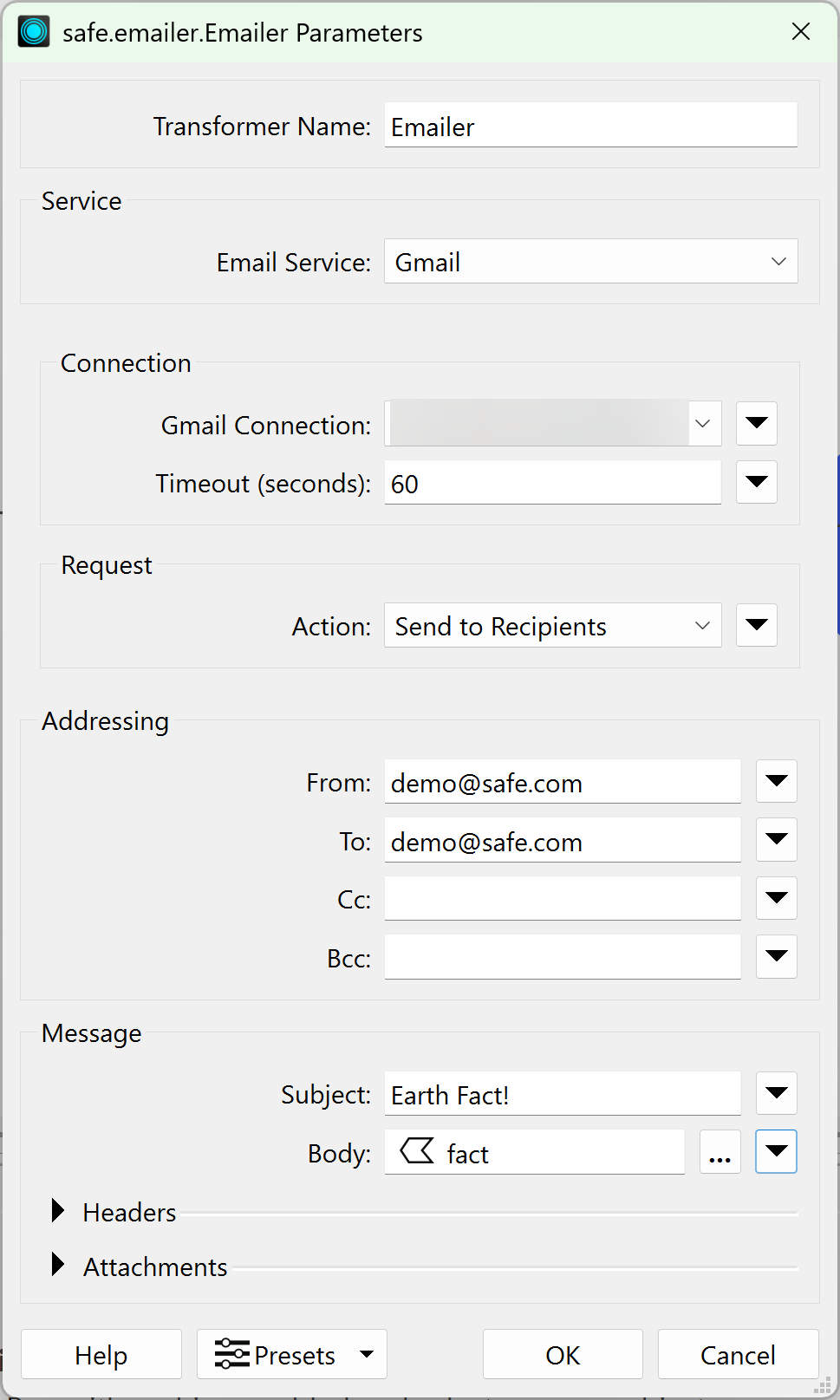Open the Body text editor with ellipsis button
Viewport: 840px width, 1400px height.
point(720,1151)
